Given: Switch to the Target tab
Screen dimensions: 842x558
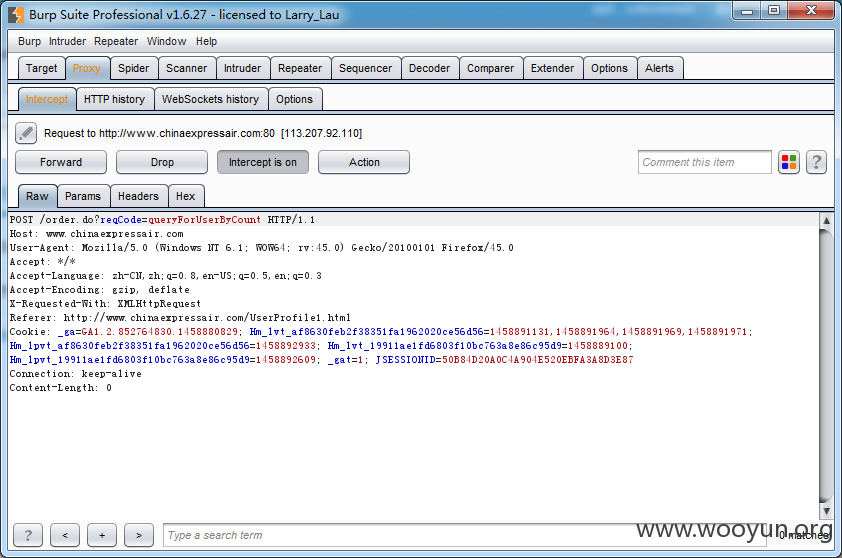Looking at the screenshot, I should 41,68.
